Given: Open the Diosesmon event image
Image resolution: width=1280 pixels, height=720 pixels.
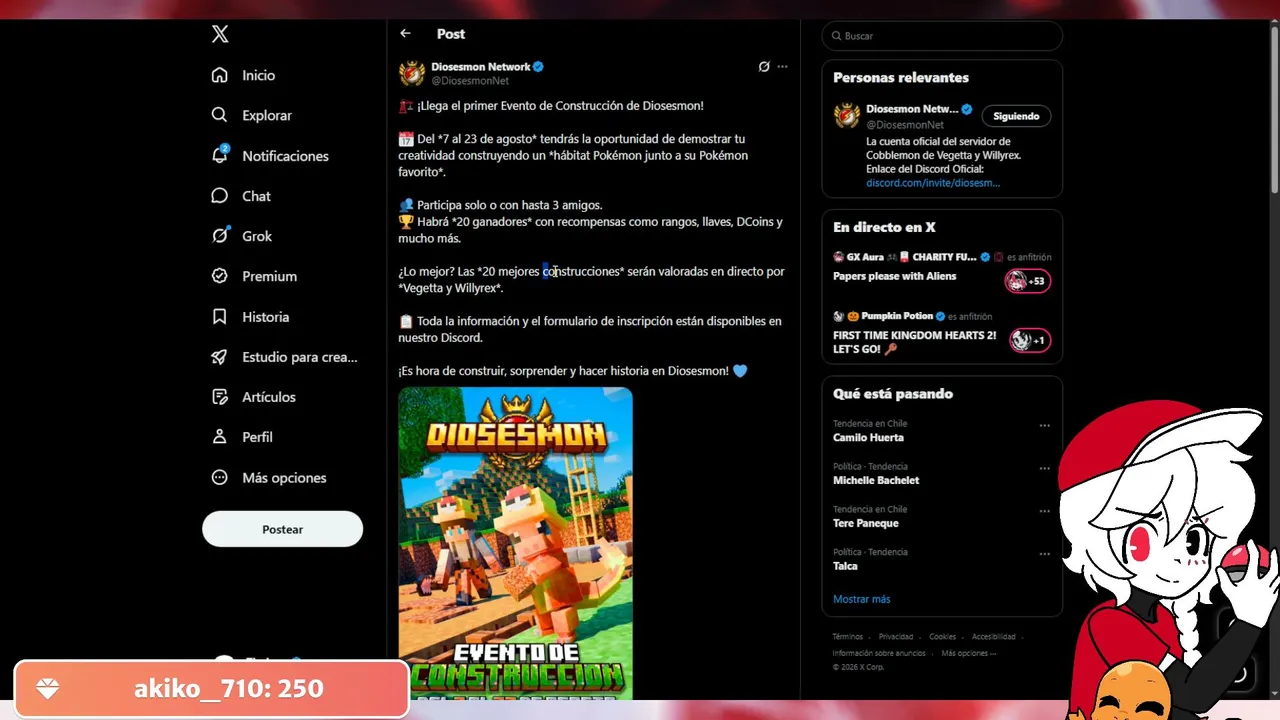Looking at the screenshot, I should (515, 543).
